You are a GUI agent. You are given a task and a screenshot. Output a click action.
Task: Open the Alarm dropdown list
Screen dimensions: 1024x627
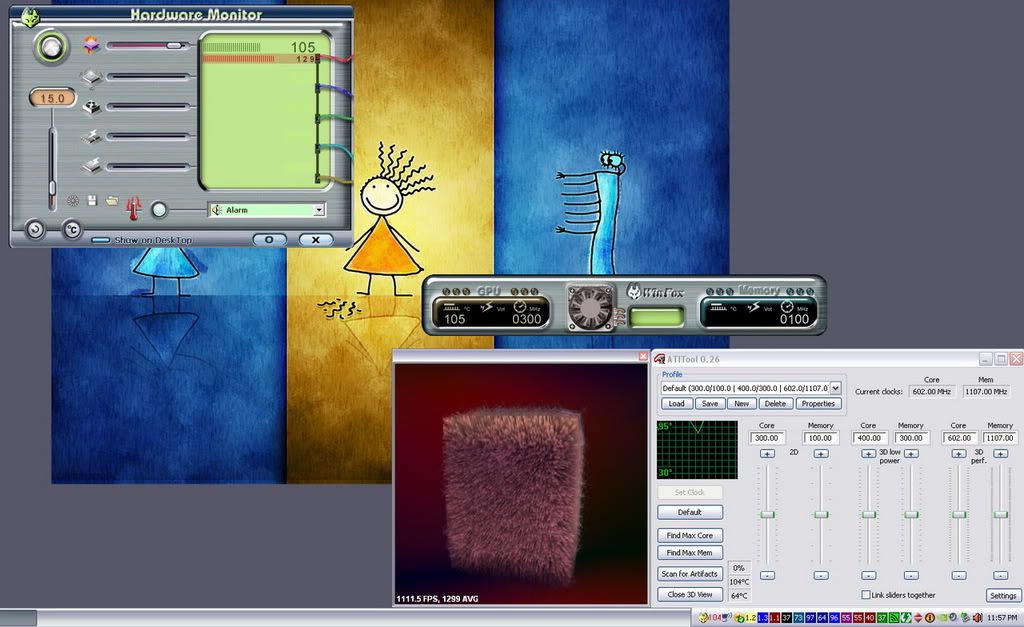point(319,210)
